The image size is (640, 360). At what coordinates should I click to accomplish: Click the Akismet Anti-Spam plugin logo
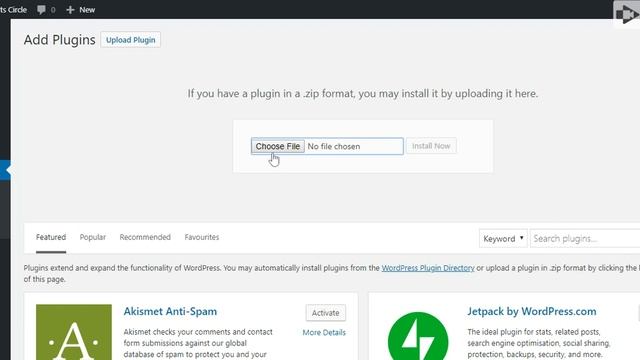pos(74,332)
